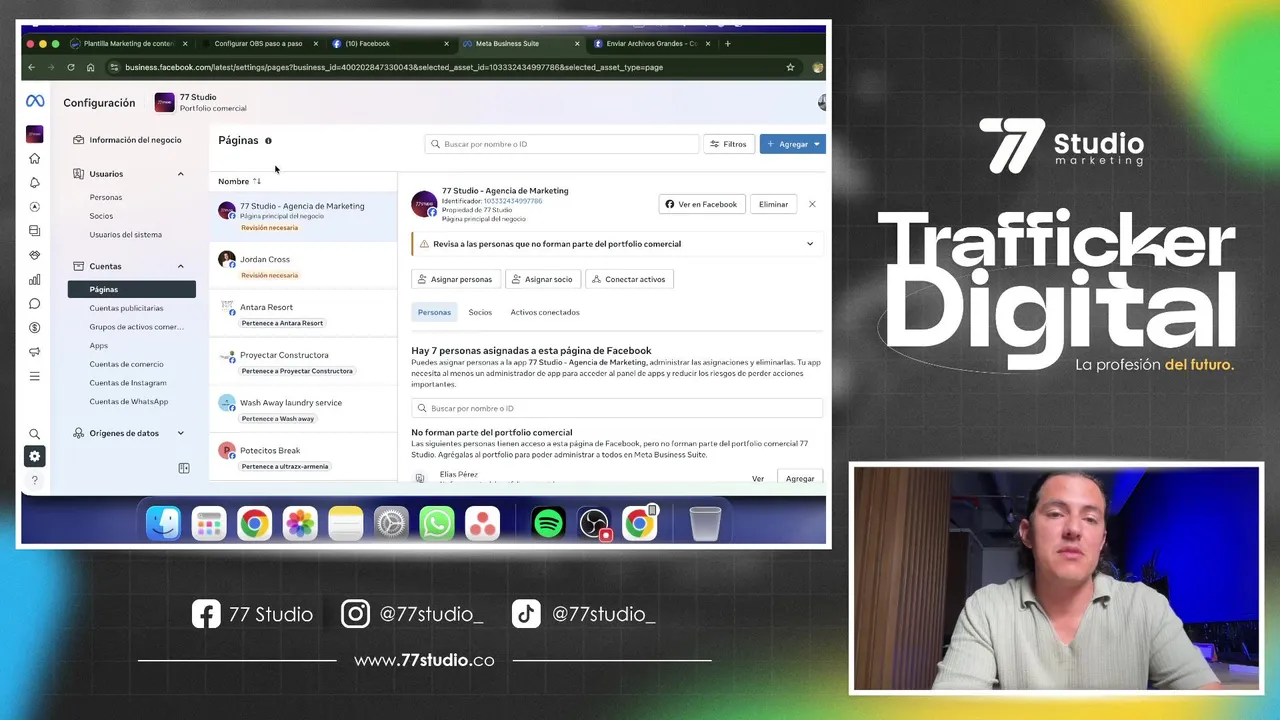
Task: Switch to the Activos conectados tab
Action: click(545, 312)
